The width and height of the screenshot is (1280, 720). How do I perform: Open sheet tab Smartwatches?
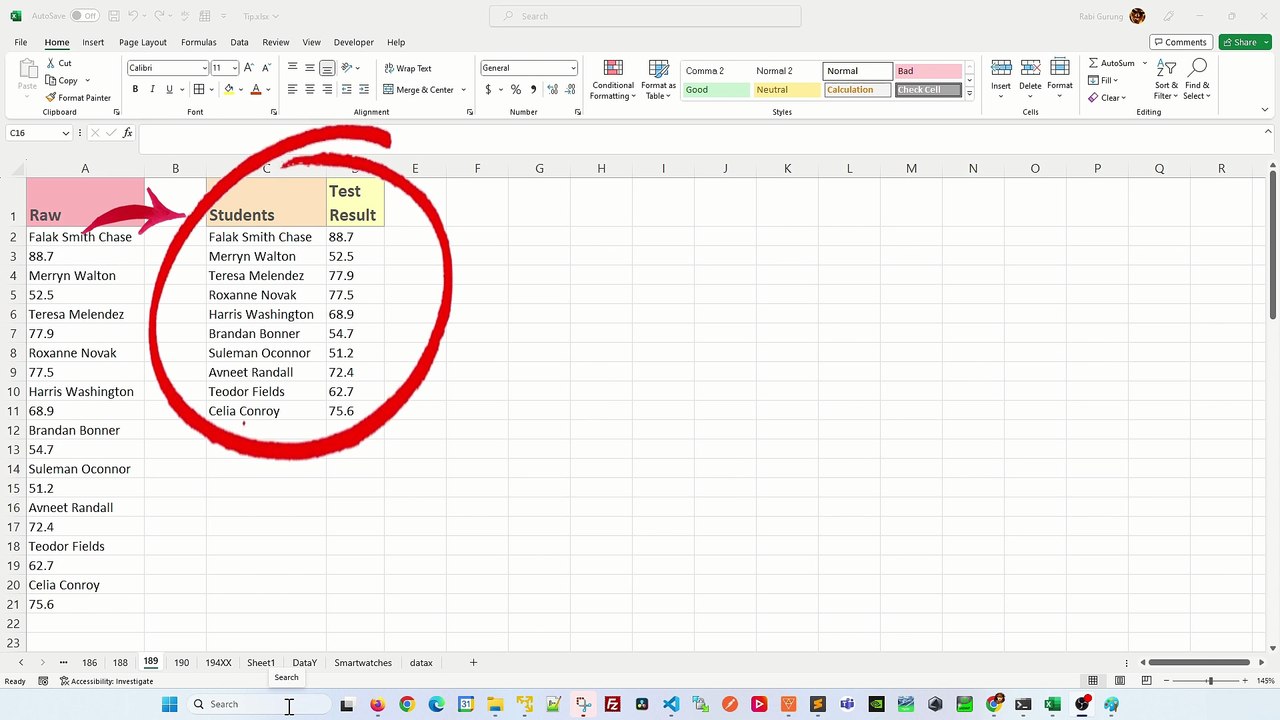coord(363,662)
